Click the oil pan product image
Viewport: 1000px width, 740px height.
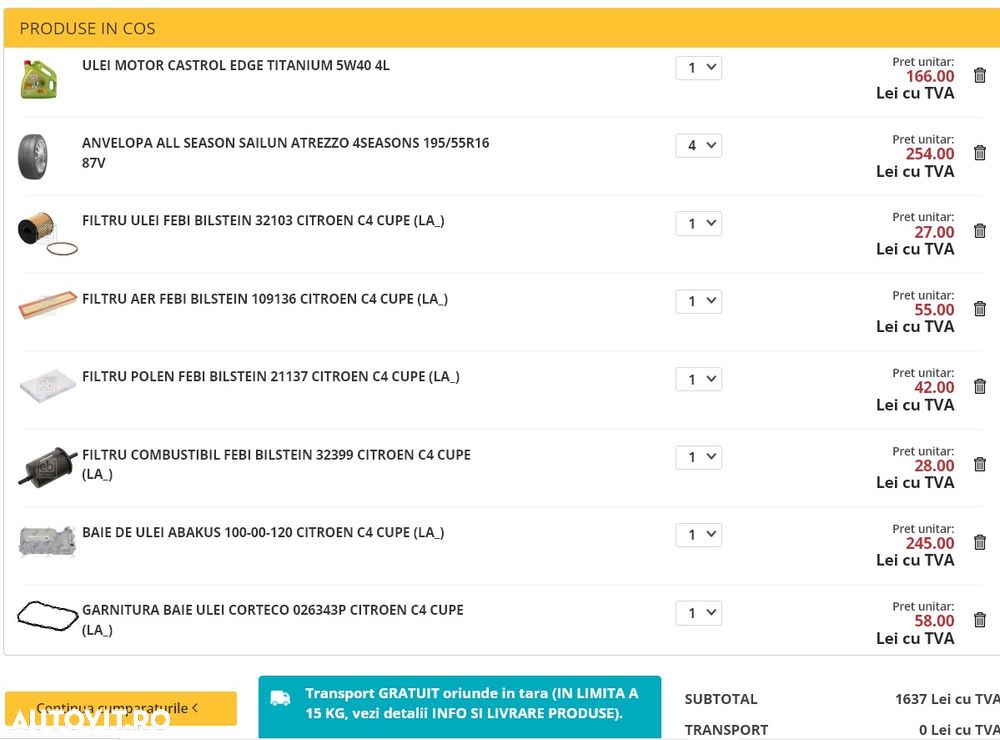(47, 542)
